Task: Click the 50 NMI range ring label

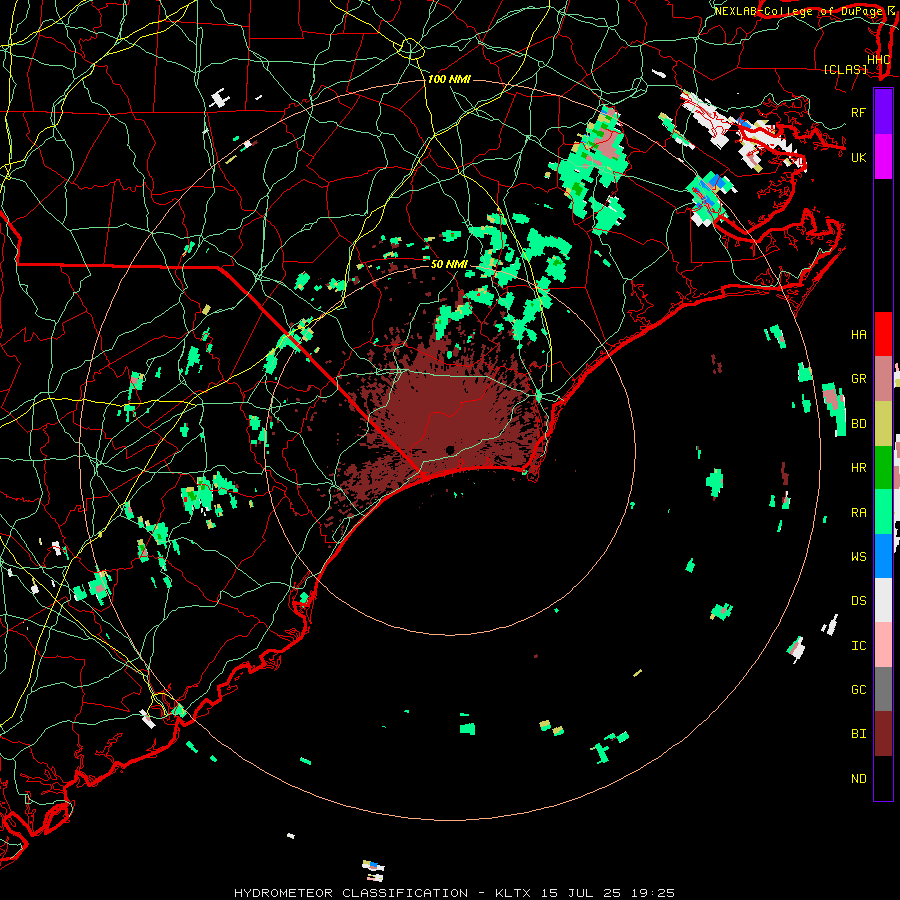Action: (449, 264)
